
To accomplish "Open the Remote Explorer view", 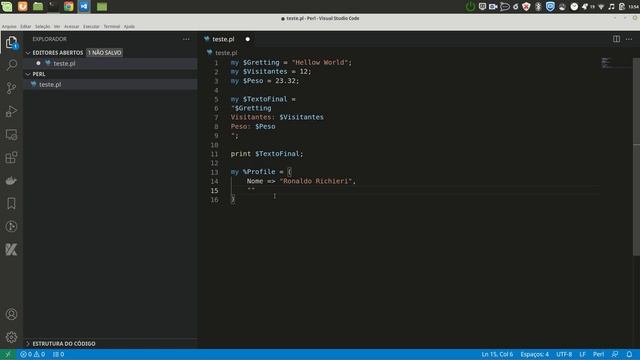I will click(x=11, y=134).
